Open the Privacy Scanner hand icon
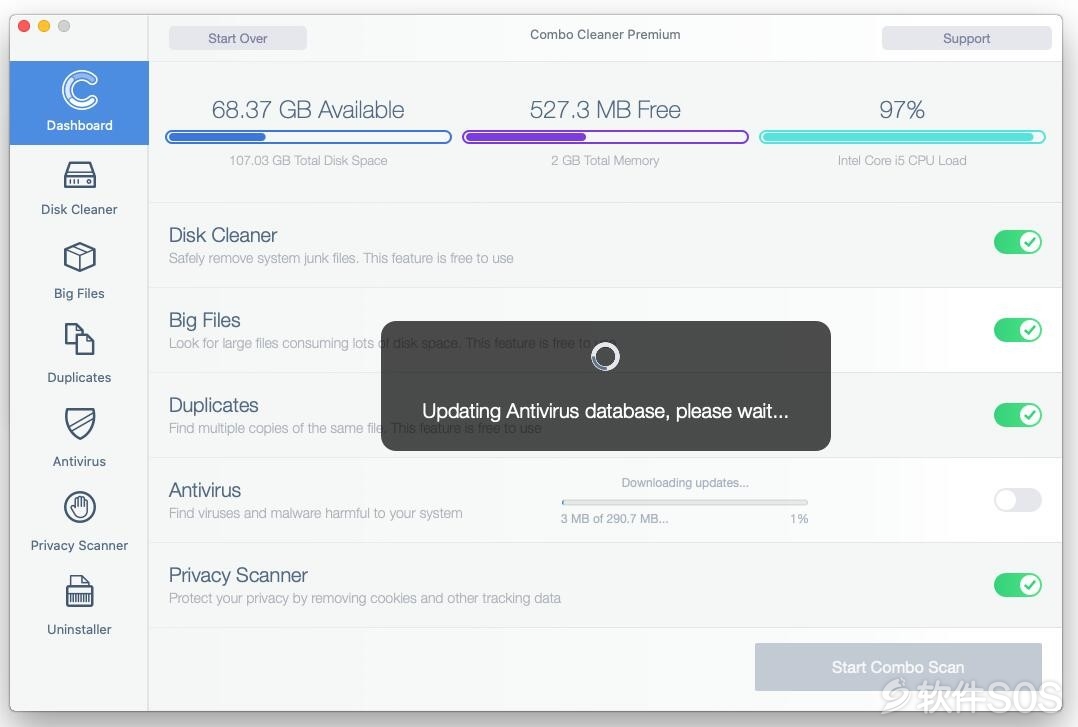The width and height of the screenshot is (1078, 727). 80,508
